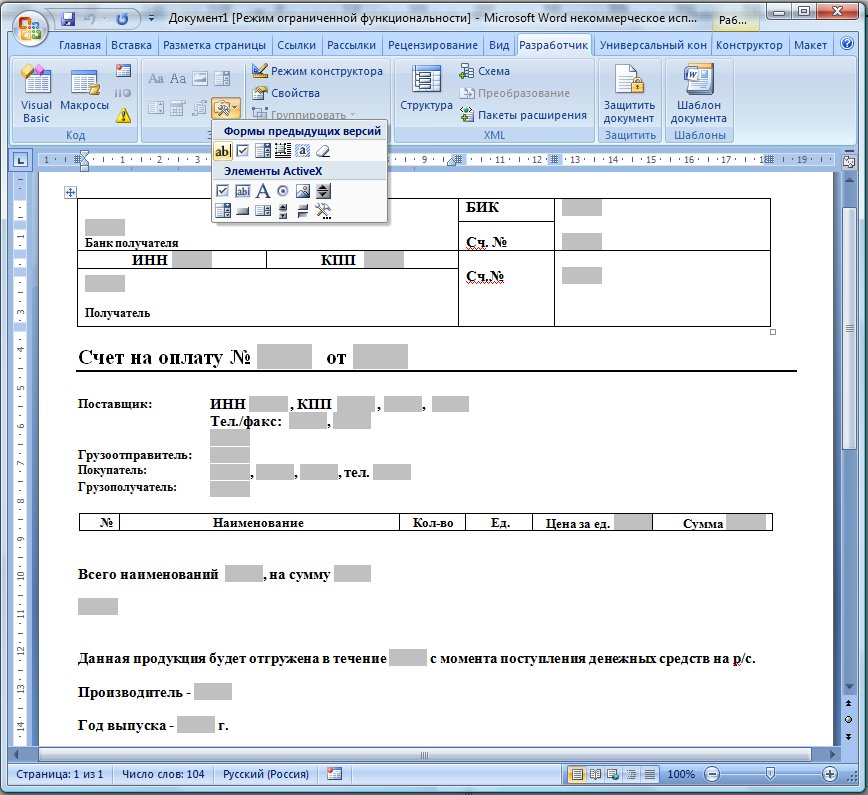Click Защитить документ button
Image resolution: width=868 pixels, height=795 pixels.
(629, 96)
